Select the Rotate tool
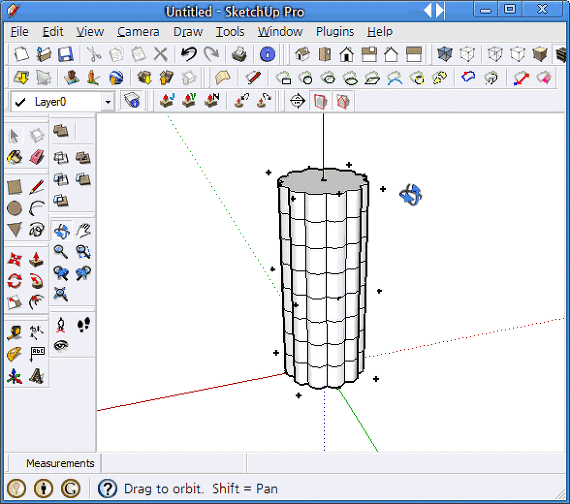Screen dimensions: 570x504 point(15,281)
